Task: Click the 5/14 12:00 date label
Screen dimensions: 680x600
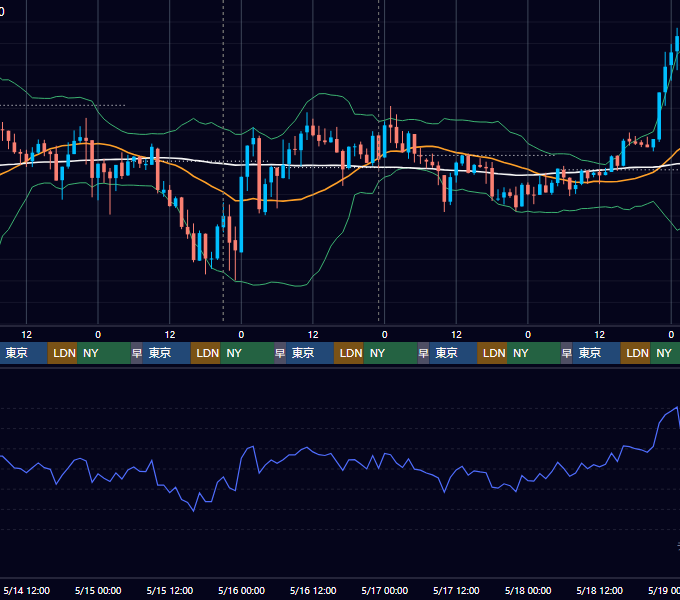Action: click(x=26, y=590)
